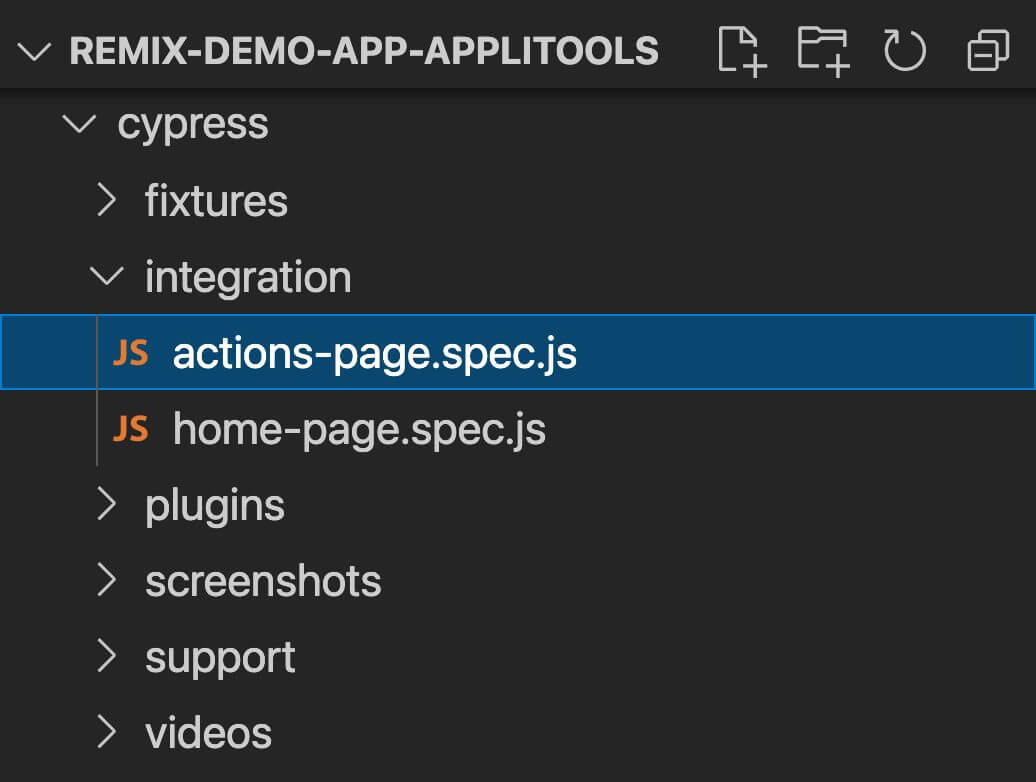Click the JS icon beside home-page.spec.js

[130, 429]
